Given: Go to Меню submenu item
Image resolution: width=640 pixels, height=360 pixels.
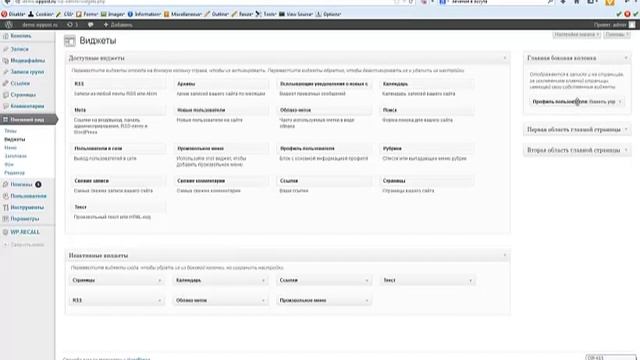Looking at the screenshot, I should 11,148.
